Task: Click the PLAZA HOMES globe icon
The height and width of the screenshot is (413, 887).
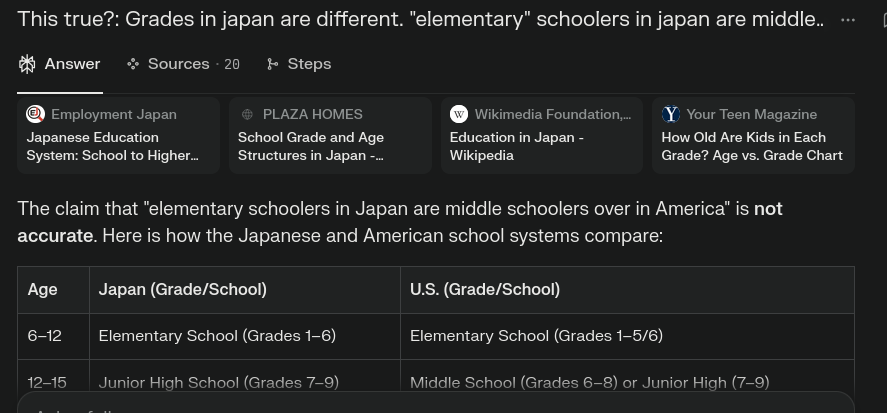Action: click(x=247, y=114)
